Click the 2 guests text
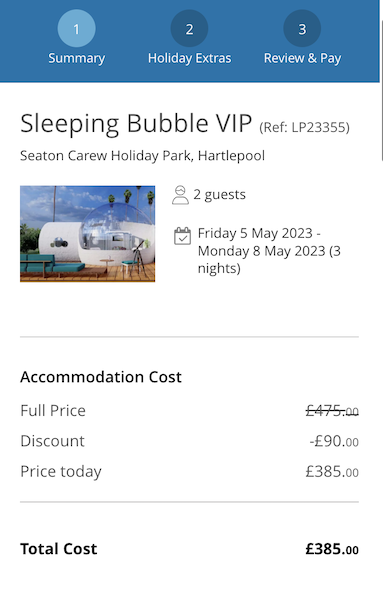This screenshot has height=590, width=383. [219, 195]
